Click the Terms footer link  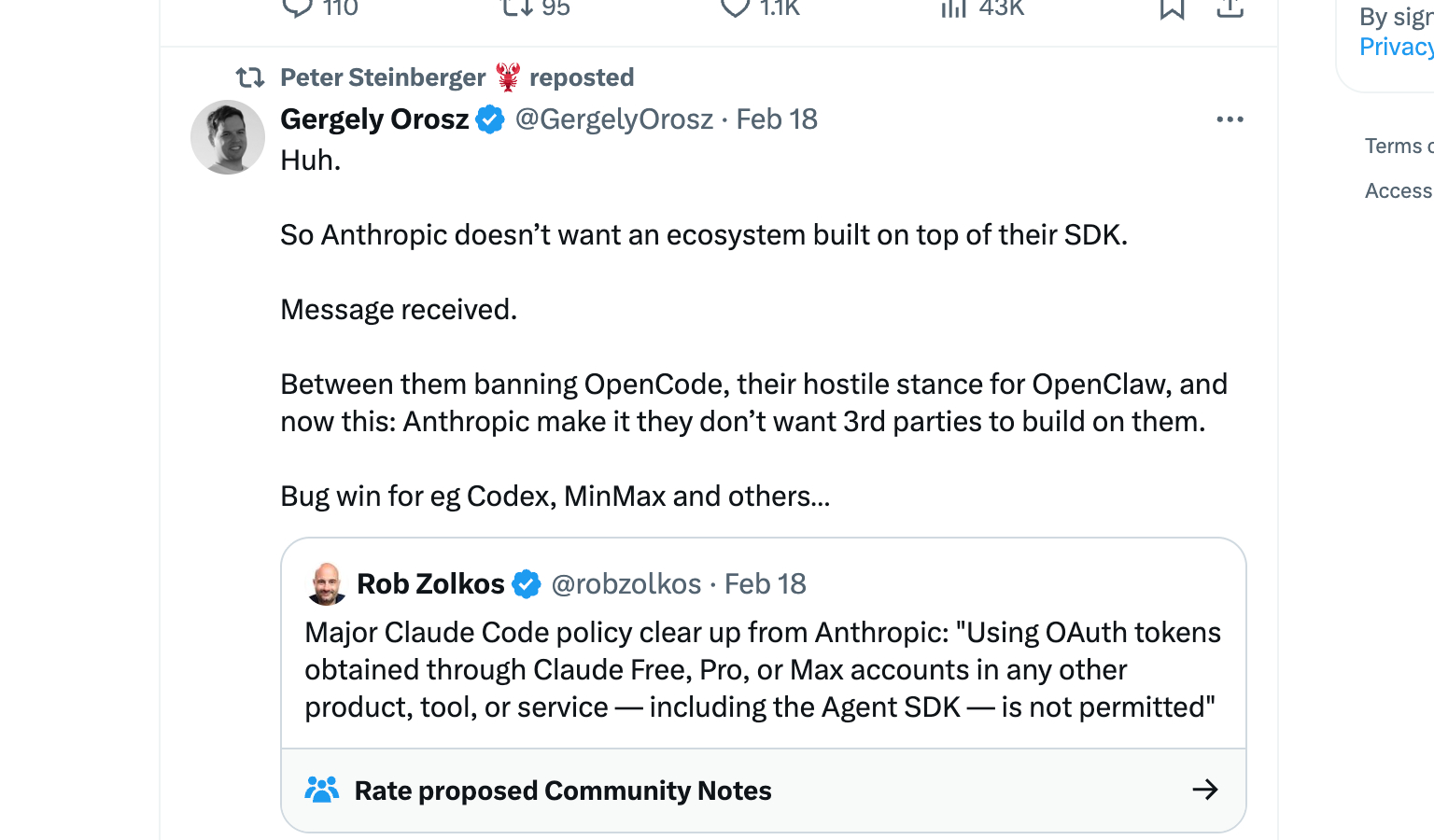(1398, 146)
